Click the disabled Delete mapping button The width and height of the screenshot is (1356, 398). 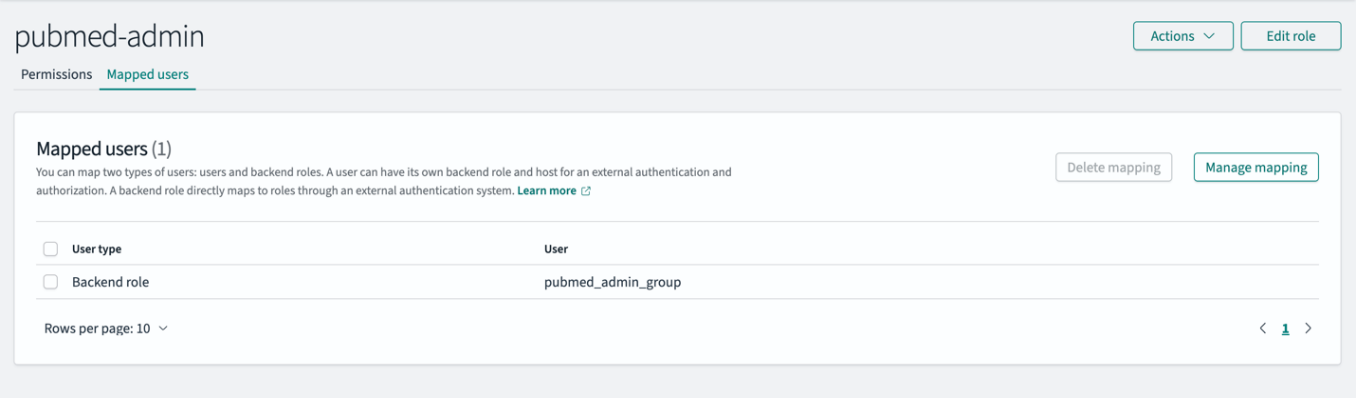[1113, 167]
